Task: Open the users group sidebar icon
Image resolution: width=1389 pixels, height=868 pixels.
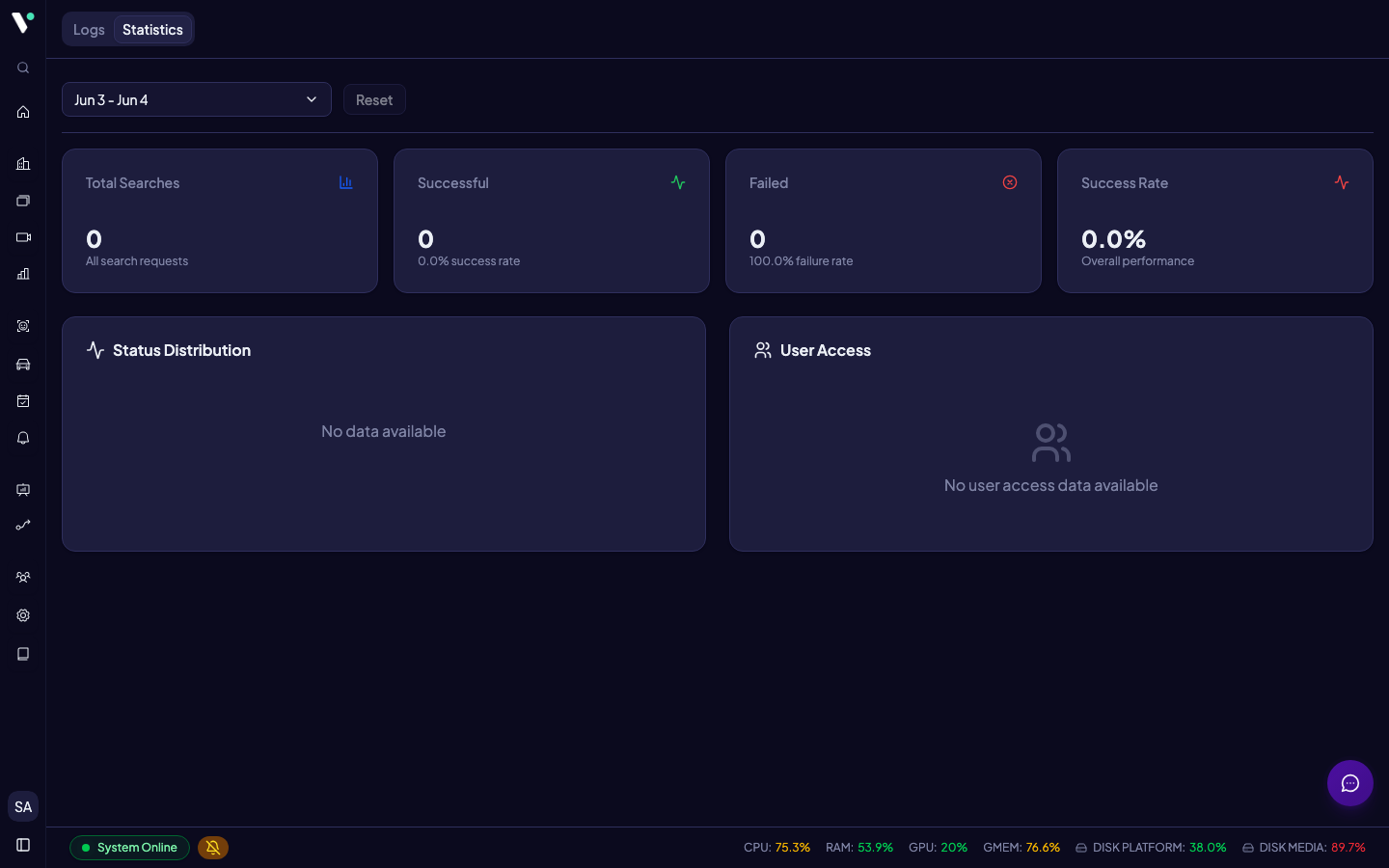Action: [x=23, y=578]
